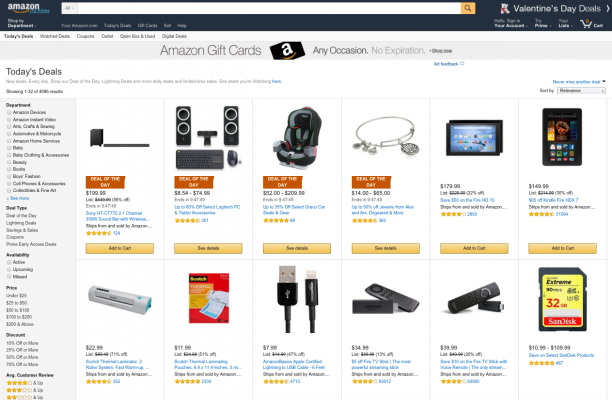Screen dimensions: 612x400
Task: Click the Ad feedback speech bubble icon
Action: pyautogui.click(x=462, y=64)
